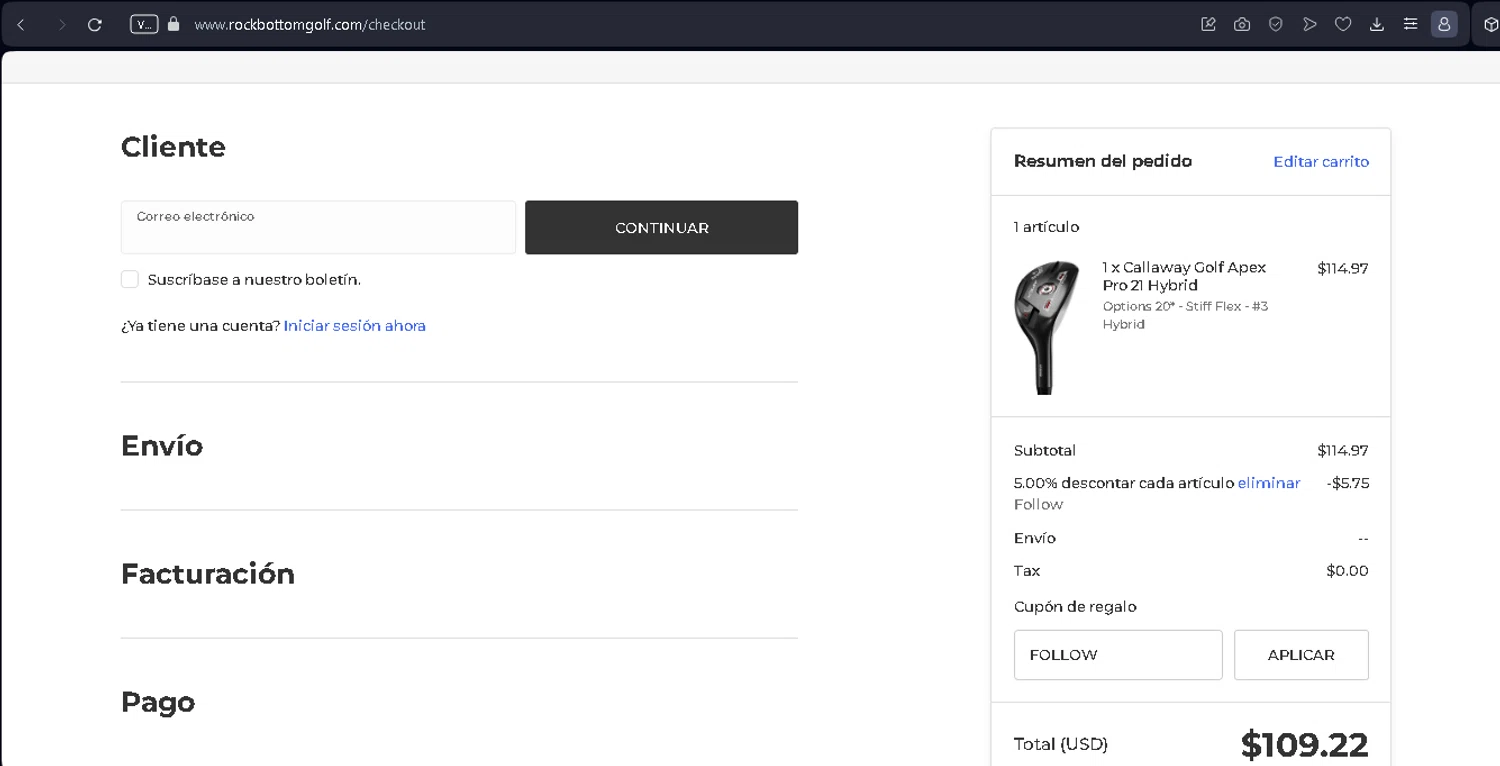The height and width of the screenshot is (766, 1500).
Task: Open the shield privacy protection icon
Action: point(1276,24)
